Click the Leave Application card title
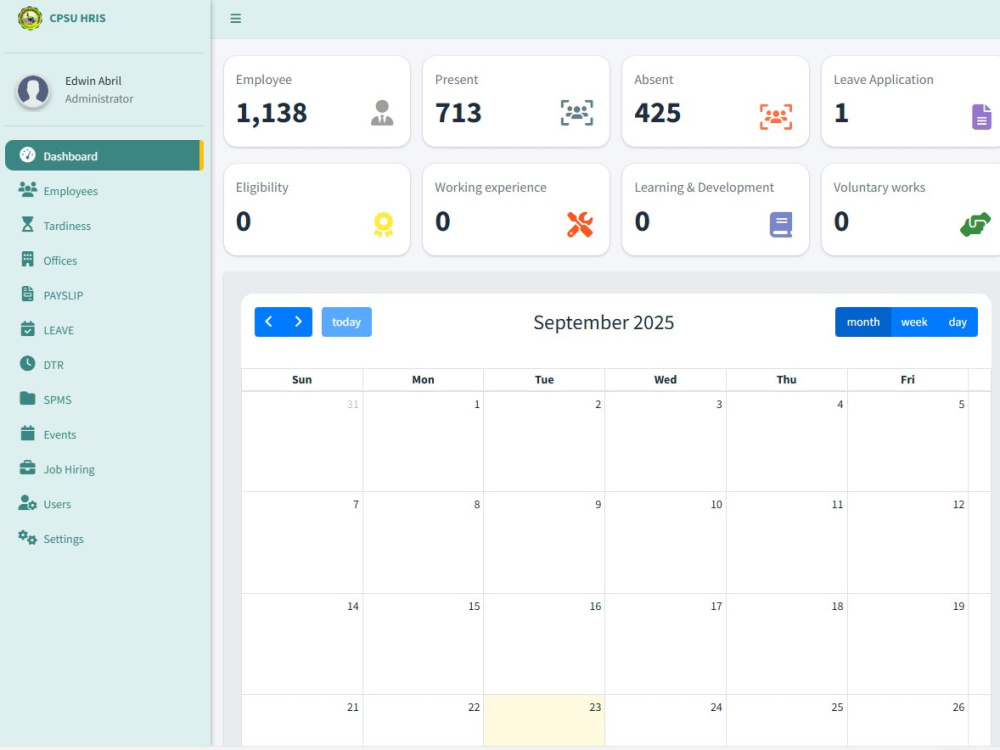This screenshot has width=1000, height=750. (x=883, y=80)
